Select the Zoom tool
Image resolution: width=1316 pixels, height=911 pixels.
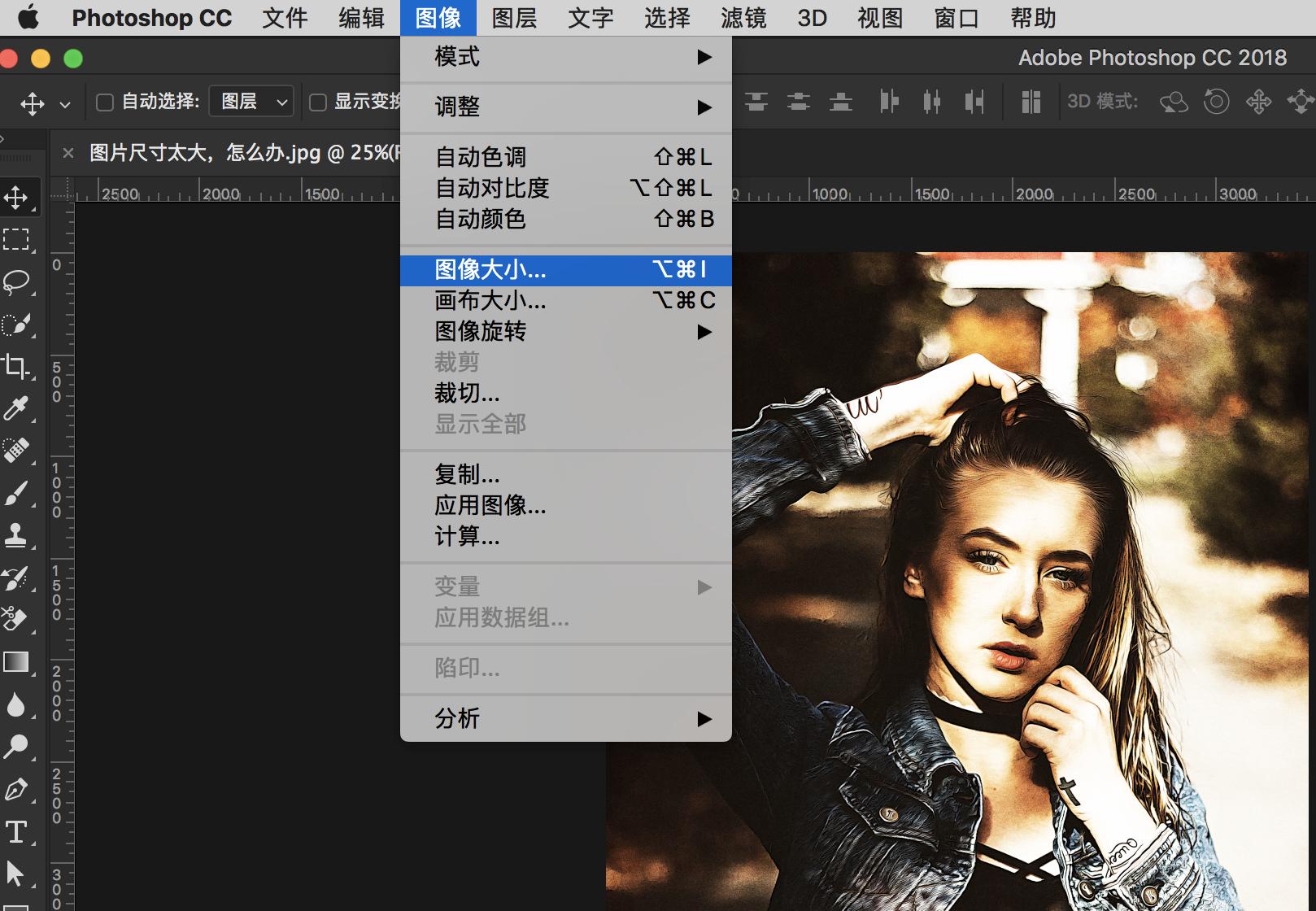(x=18, y=747)
